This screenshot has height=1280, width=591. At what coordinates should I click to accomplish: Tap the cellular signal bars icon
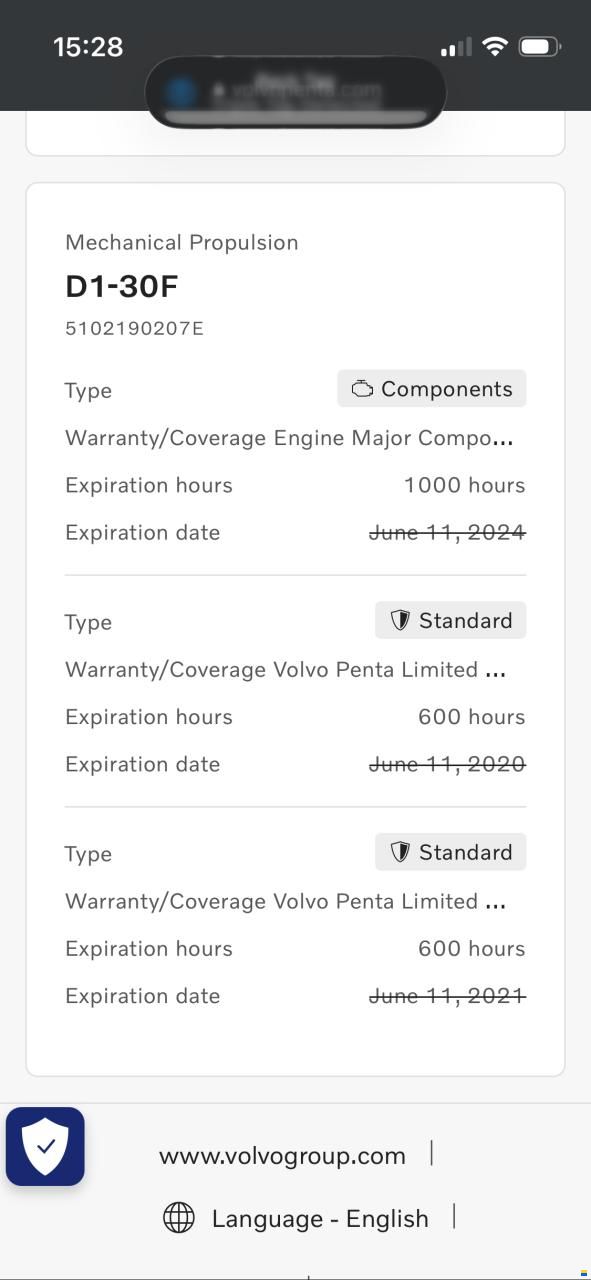point(455,47)
